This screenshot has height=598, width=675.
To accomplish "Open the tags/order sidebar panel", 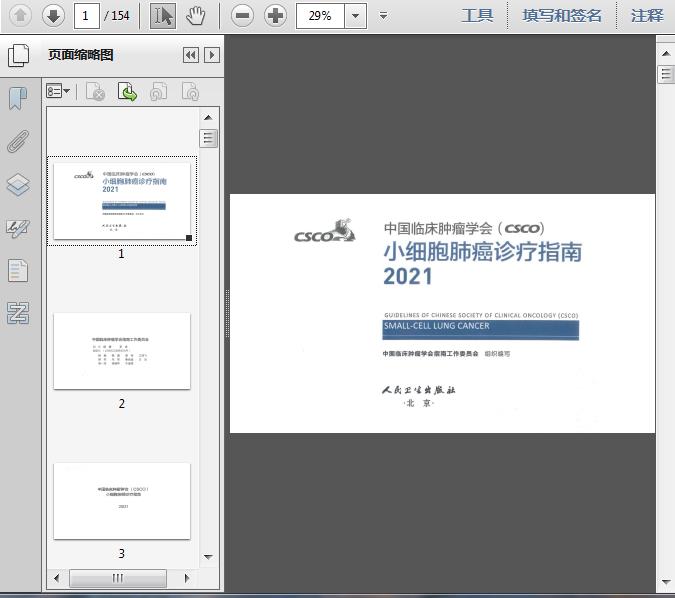I will [18, 313].
